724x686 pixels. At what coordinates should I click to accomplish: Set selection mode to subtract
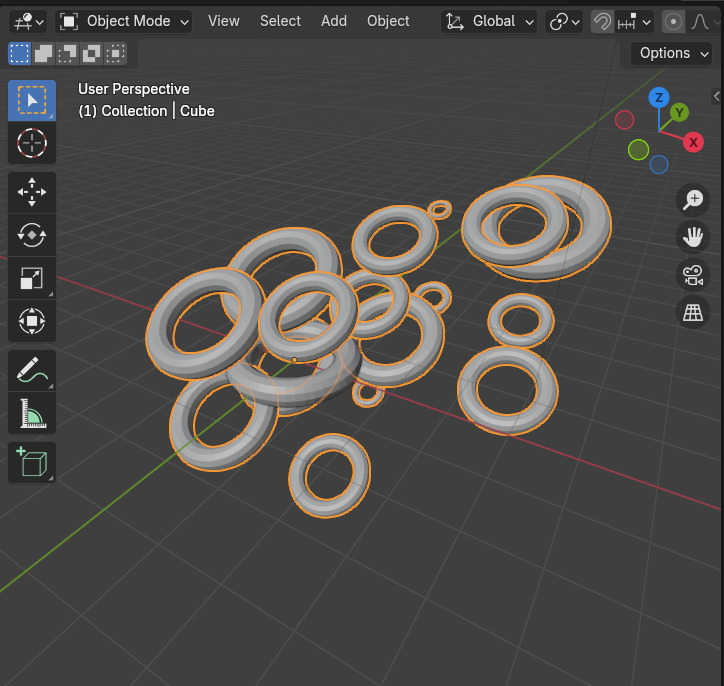67,54
